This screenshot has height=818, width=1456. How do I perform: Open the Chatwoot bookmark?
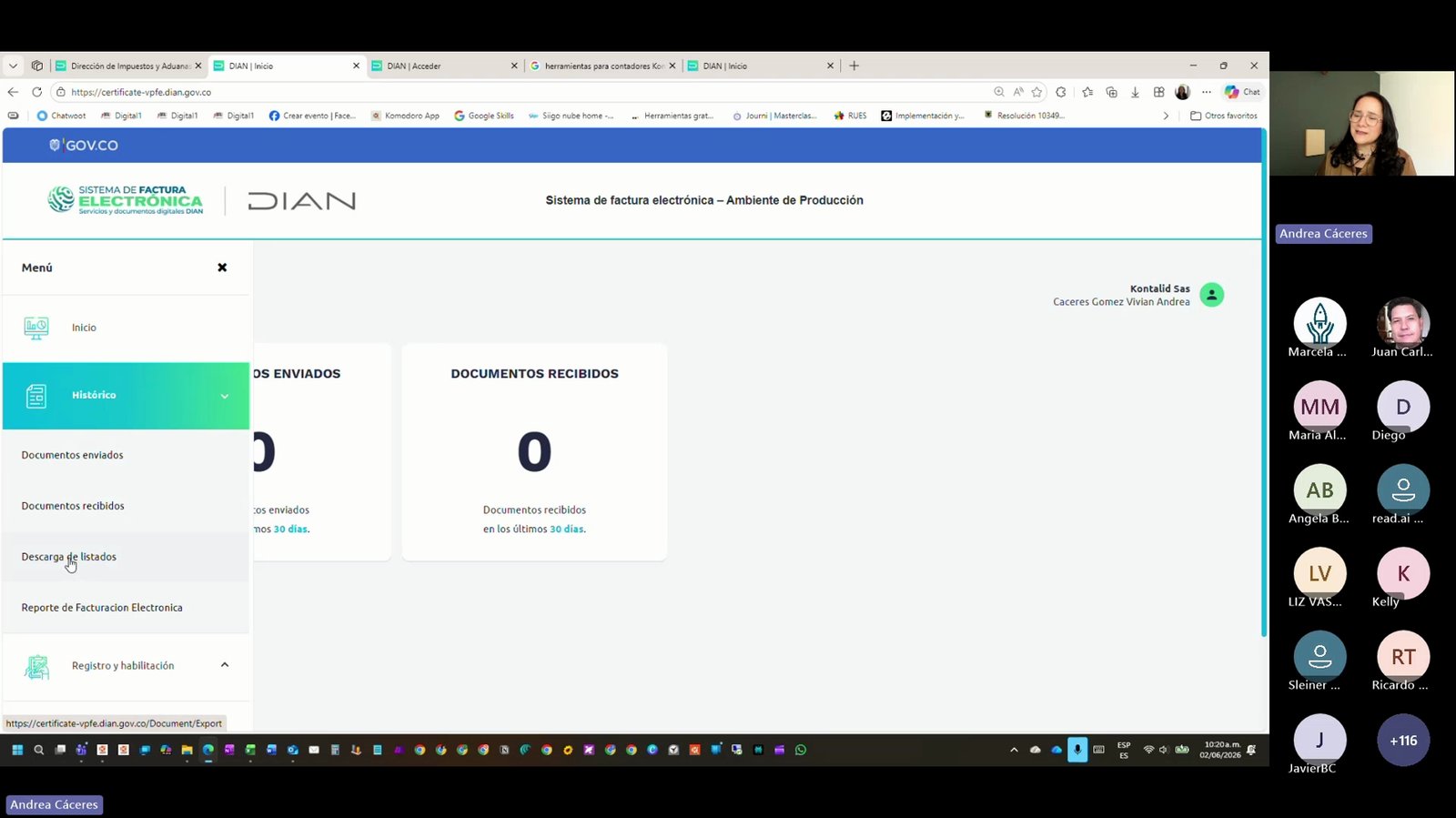62,116
